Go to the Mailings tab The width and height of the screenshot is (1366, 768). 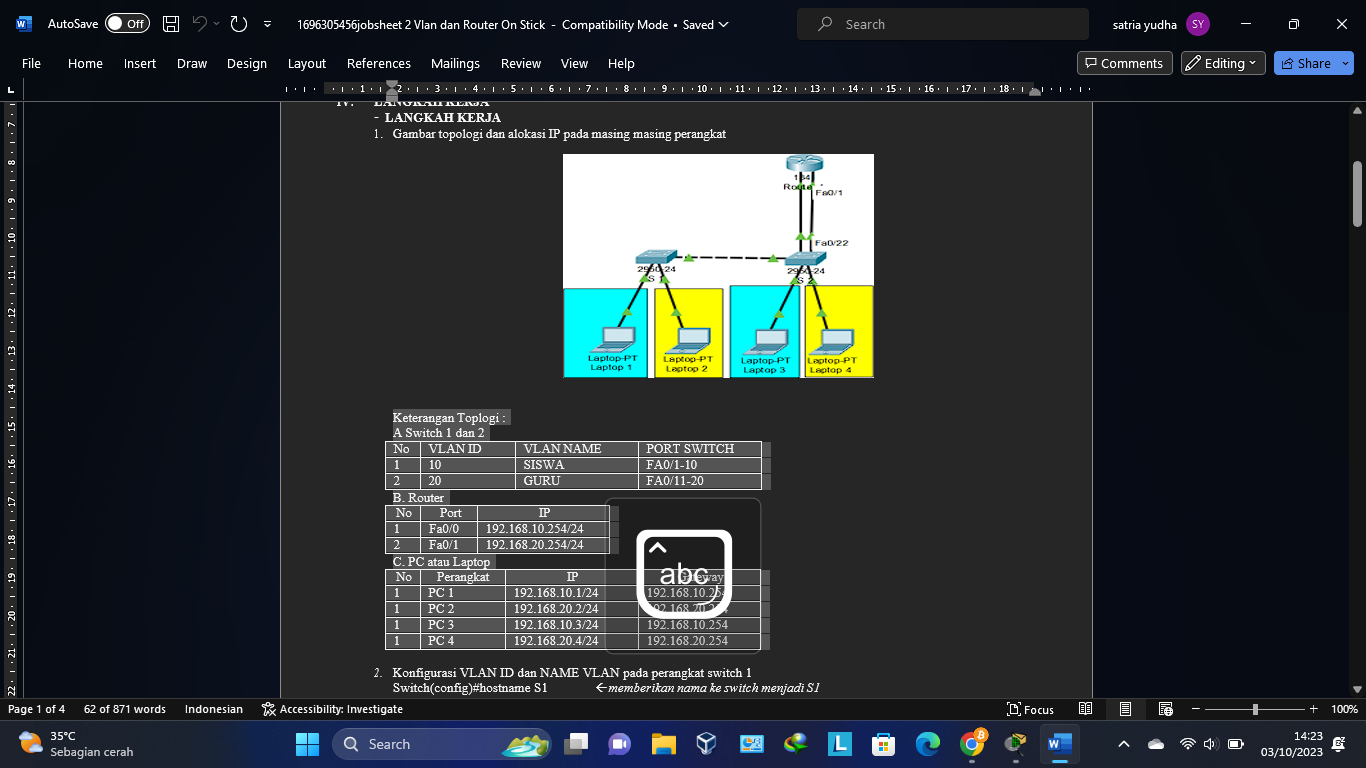pyautogui.click(x=456, y=63)
